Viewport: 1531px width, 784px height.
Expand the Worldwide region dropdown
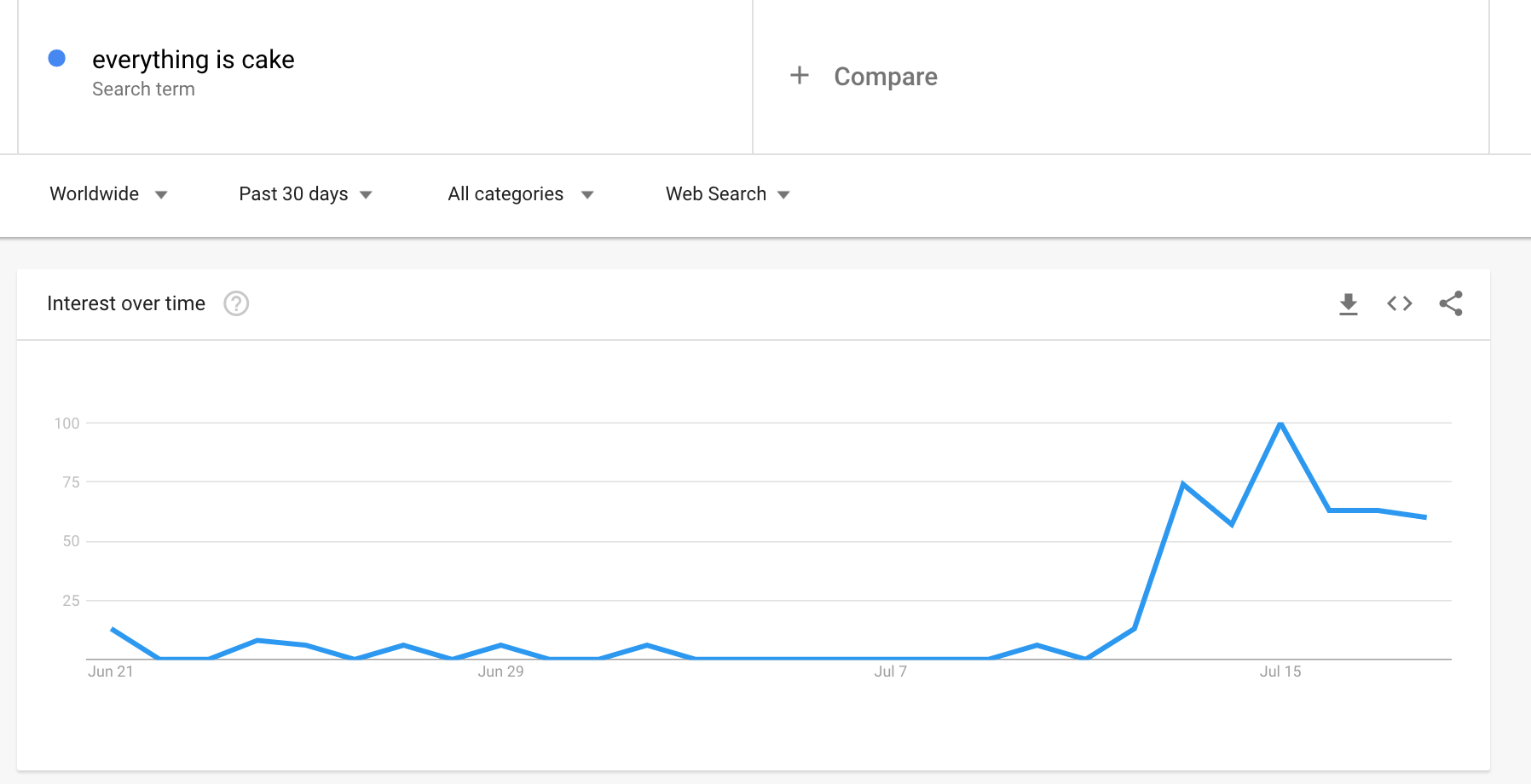click(108, 194)
